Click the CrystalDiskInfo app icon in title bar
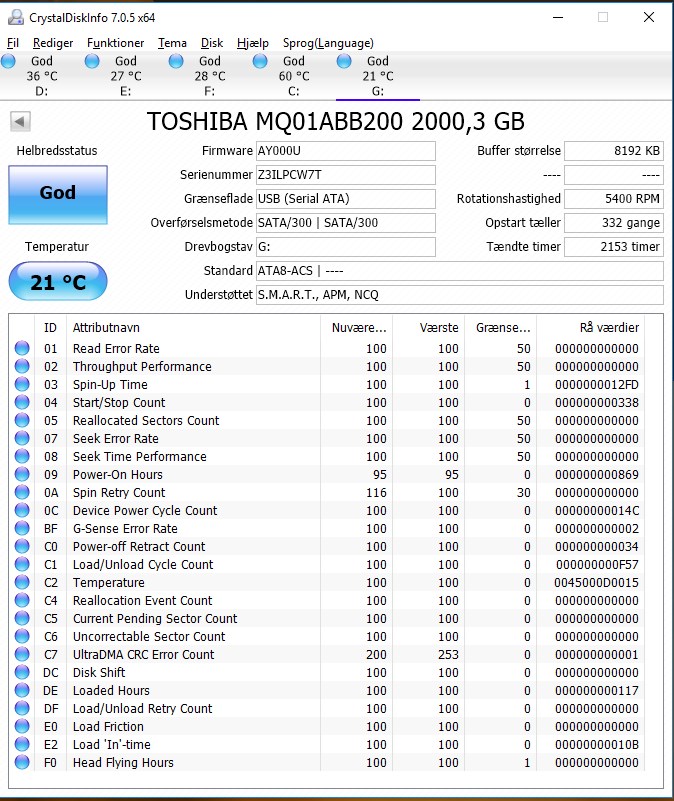 [x=15, y=18]
